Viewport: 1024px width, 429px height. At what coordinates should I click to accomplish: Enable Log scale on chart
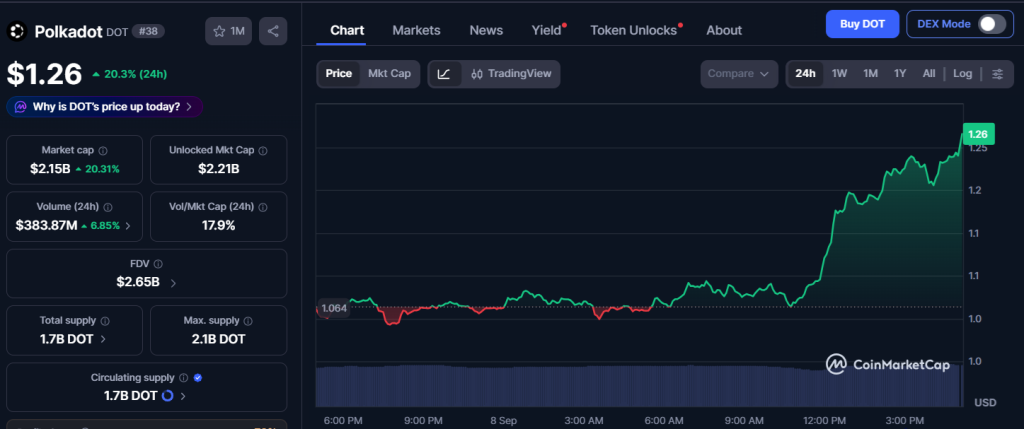(x=962, y=74)
